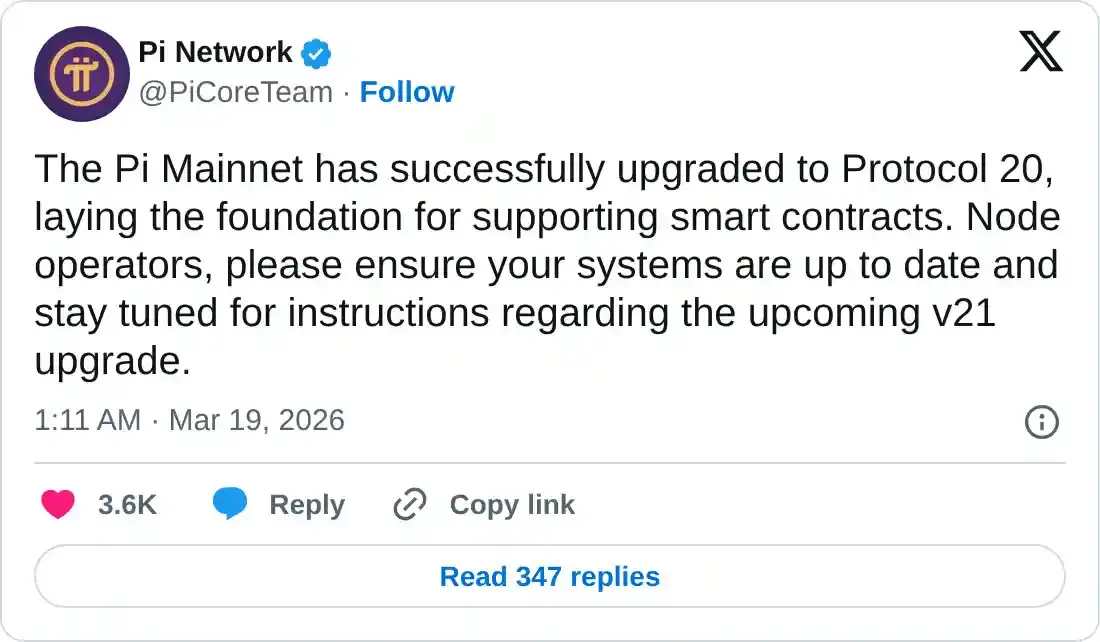Toggle the like on this tweet
Image resolution: width=1100 pixels, height=642 pixels.
[x=59, y=505]
